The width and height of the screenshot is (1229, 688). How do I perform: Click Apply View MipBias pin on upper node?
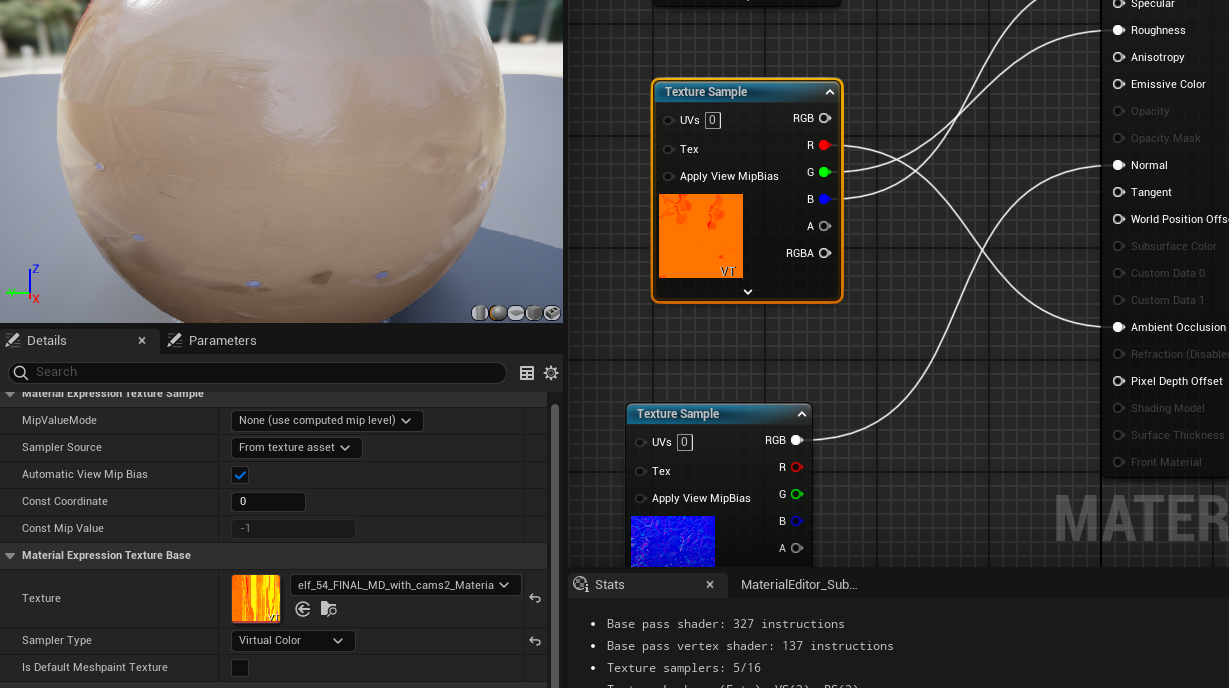668,176
